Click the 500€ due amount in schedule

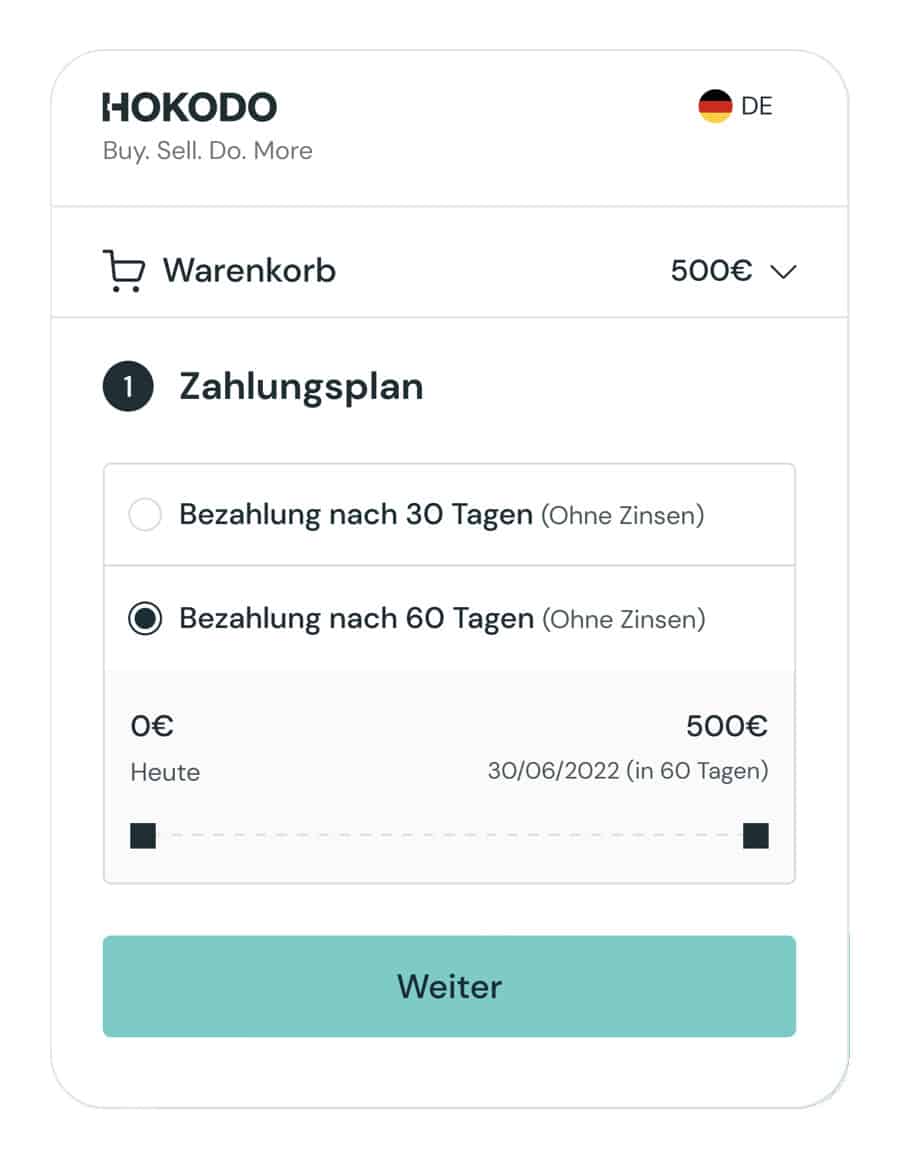tap(726, 726)
